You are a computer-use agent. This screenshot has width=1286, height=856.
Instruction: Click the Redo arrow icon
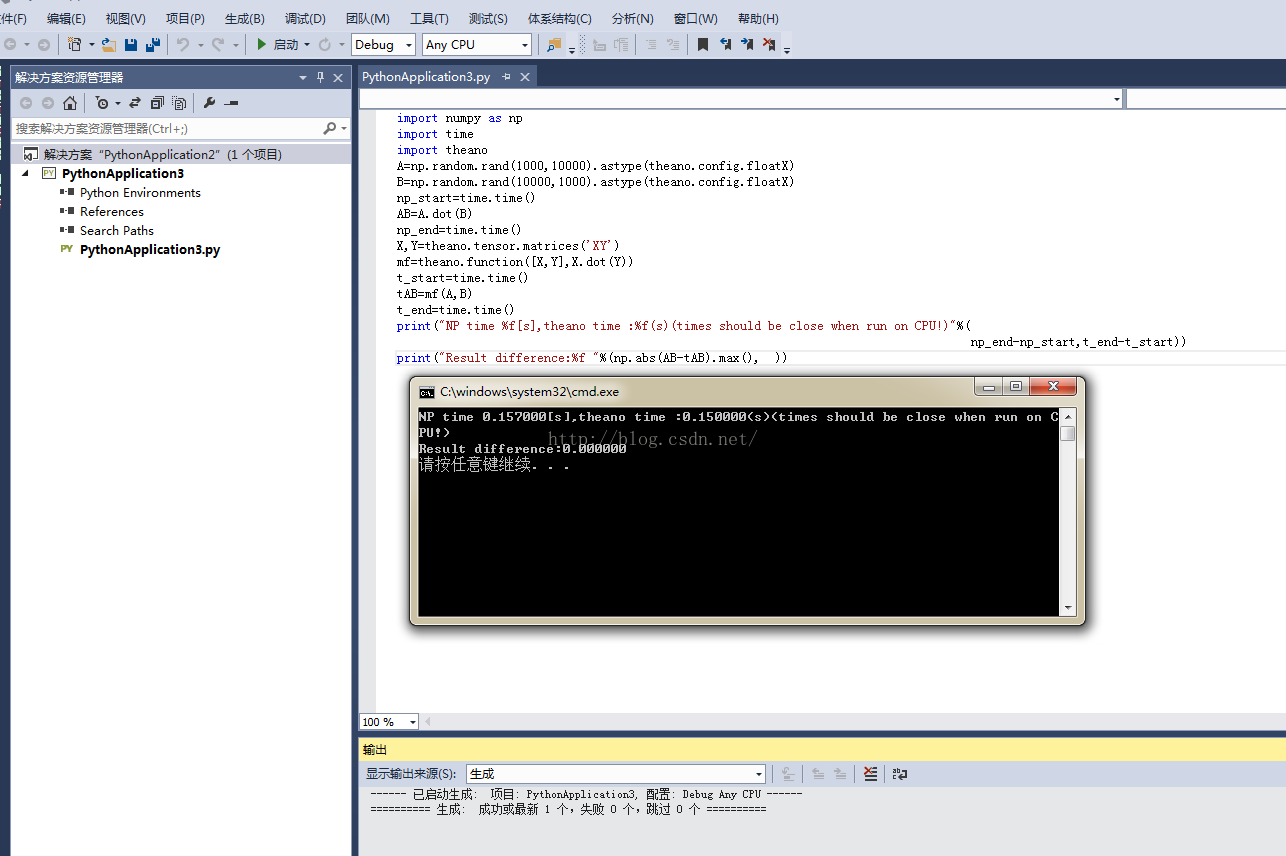point(218,44)
